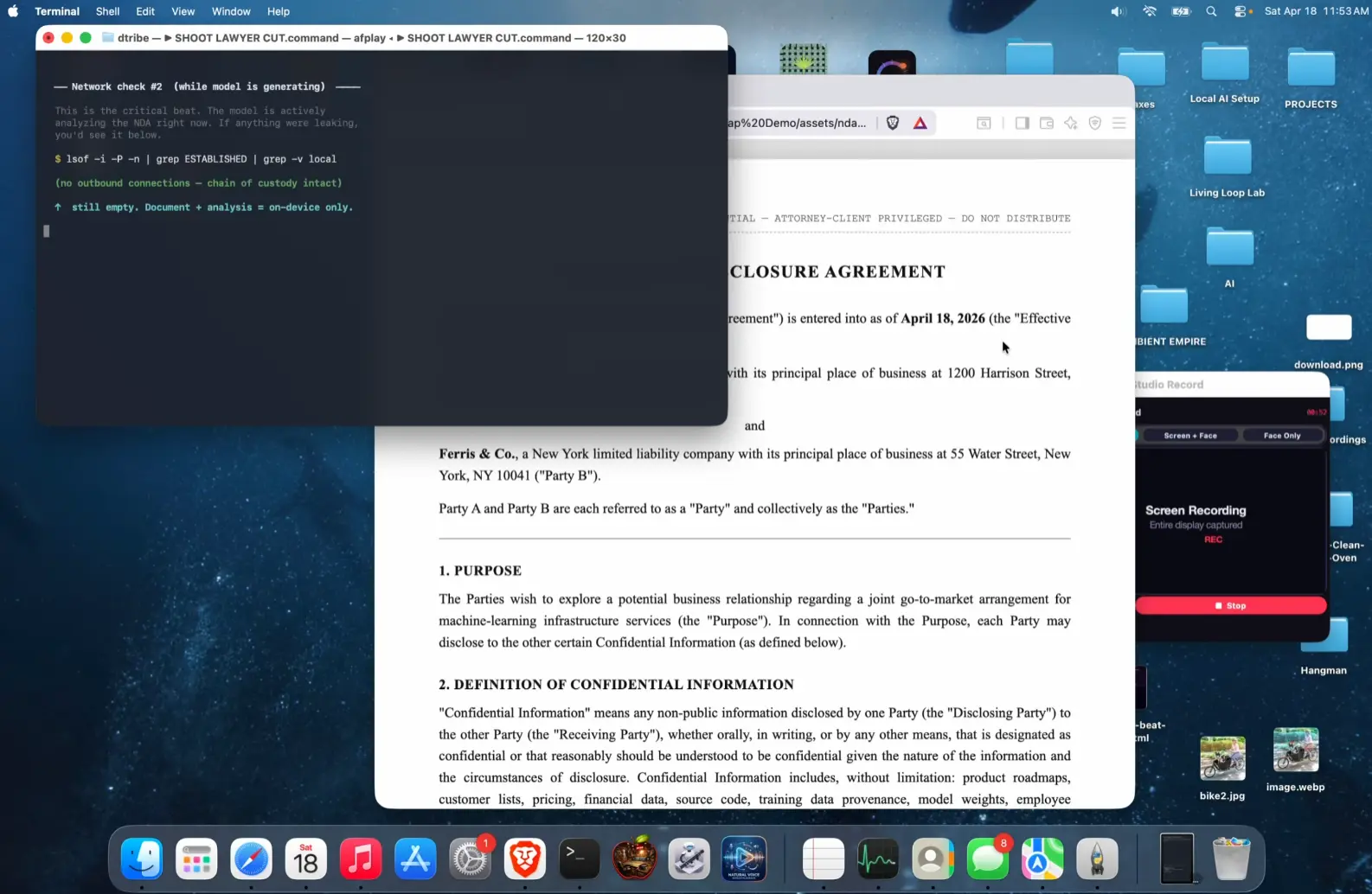This screenshot has width=1372, height=894.
Task: Open the Help menu
Action: click(278, 11)
